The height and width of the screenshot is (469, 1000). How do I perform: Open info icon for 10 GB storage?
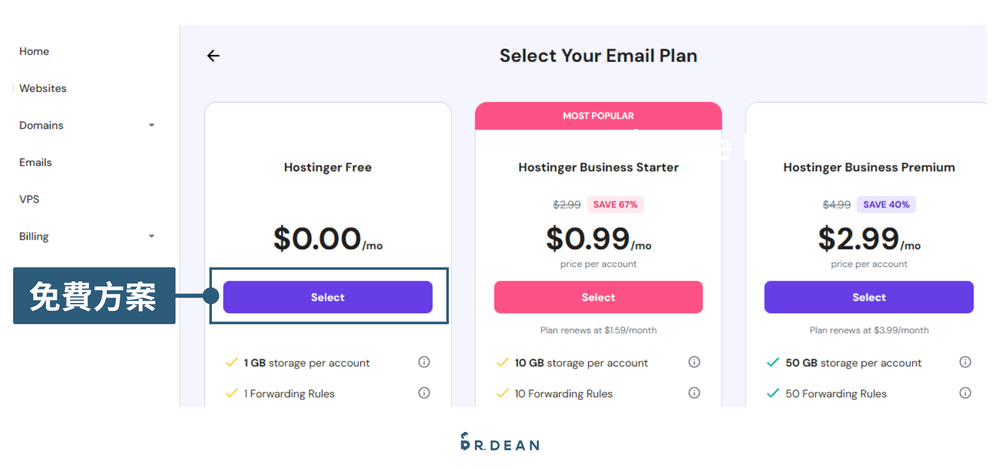pos(694,362)
